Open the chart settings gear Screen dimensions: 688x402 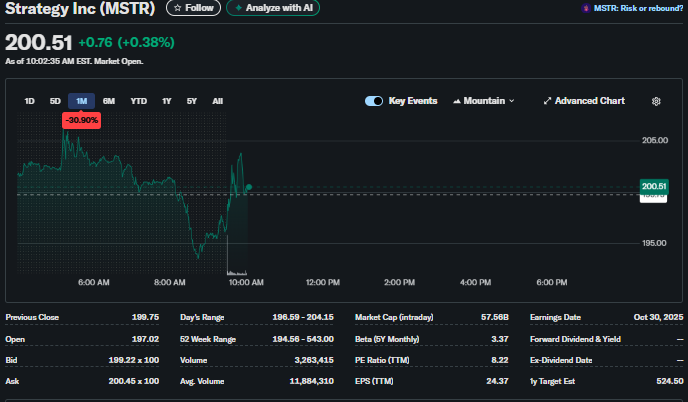[x=656, y=101]
